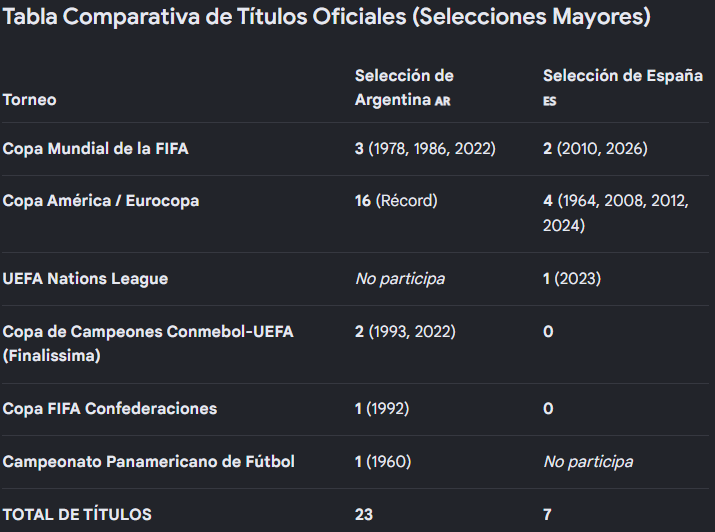Click the table title heading text
This screenshot has width=715, height=532.
[x=326, y=17]
